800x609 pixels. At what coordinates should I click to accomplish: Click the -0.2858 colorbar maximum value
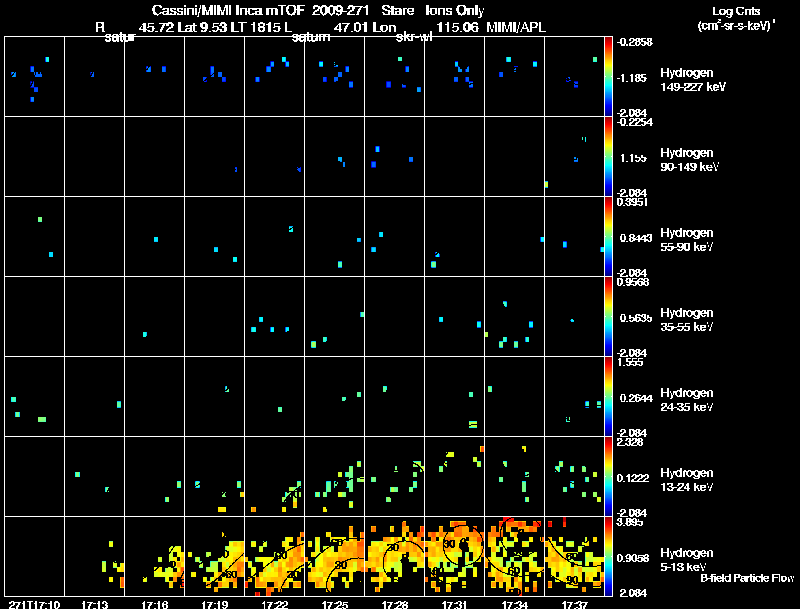point(634,42)
